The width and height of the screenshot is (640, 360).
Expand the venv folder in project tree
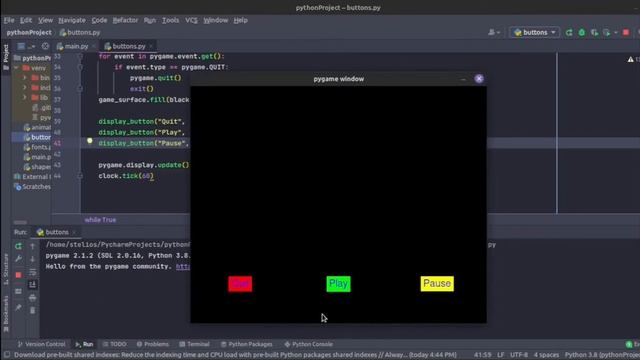(16, 68)
